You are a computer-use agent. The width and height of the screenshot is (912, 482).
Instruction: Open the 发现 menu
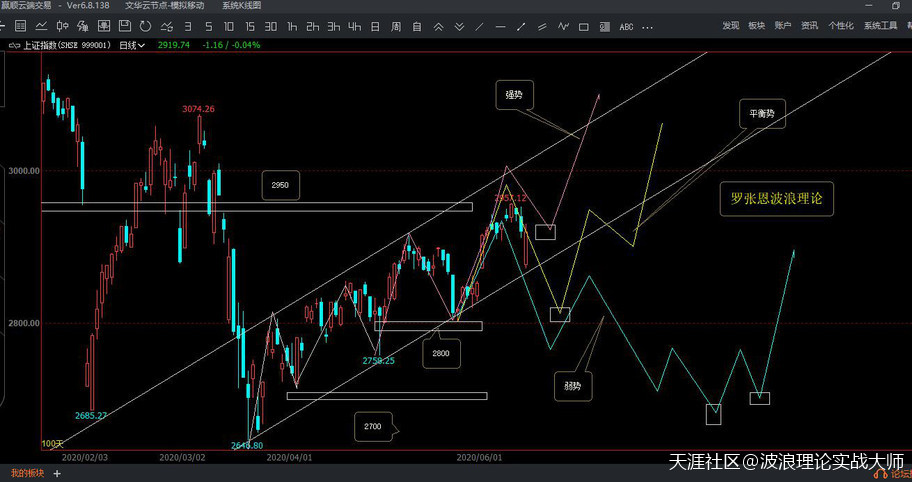[731, 26]
